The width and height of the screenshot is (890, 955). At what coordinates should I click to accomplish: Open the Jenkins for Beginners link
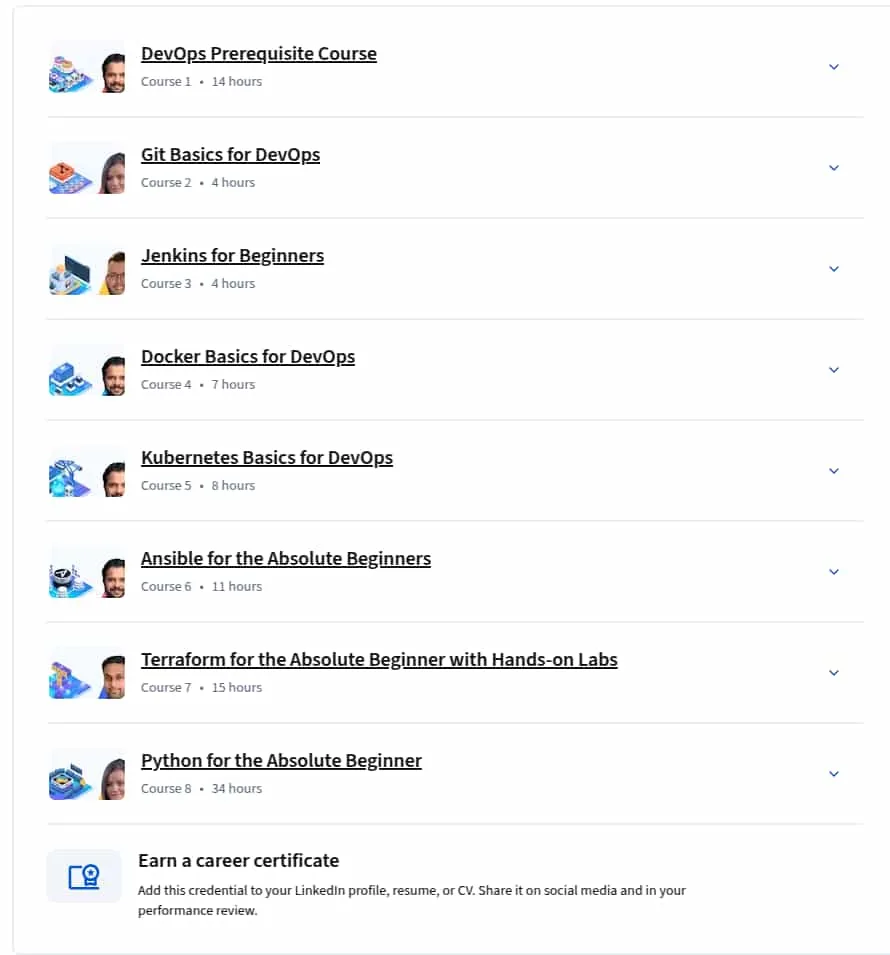[x=232, y=256]
